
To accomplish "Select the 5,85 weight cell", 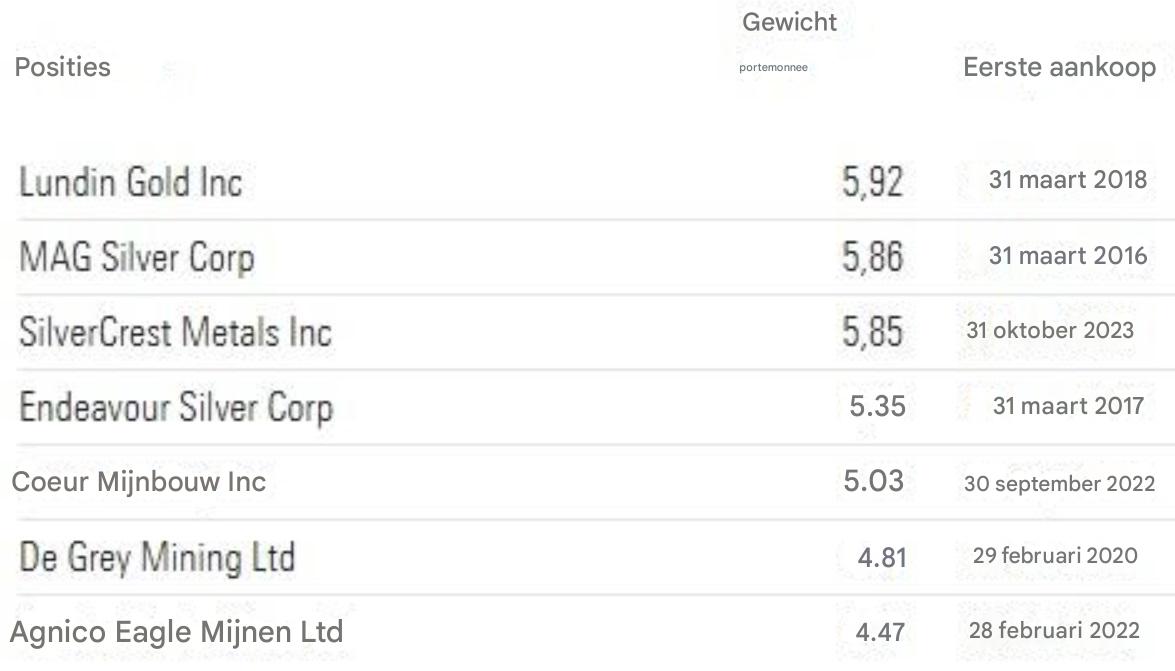I will point(873,332).
